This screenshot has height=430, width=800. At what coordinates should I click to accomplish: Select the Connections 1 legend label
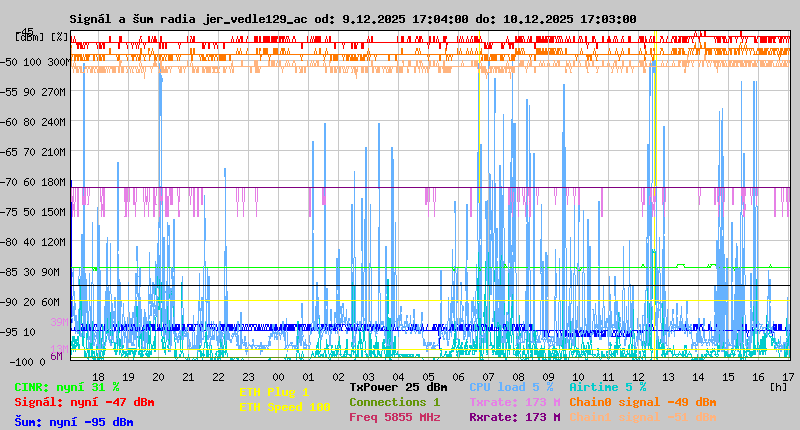coord(394,402)
